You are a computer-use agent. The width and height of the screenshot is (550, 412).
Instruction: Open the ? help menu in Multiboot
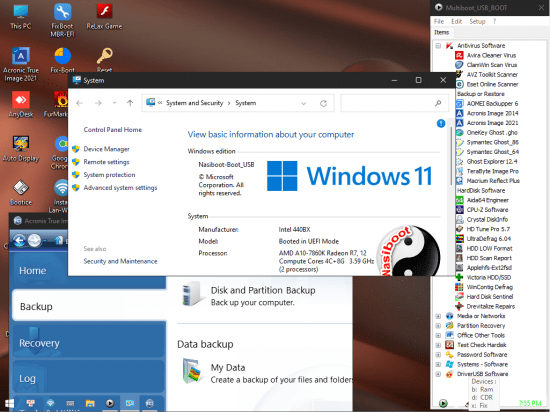click(x=494, y=21)
